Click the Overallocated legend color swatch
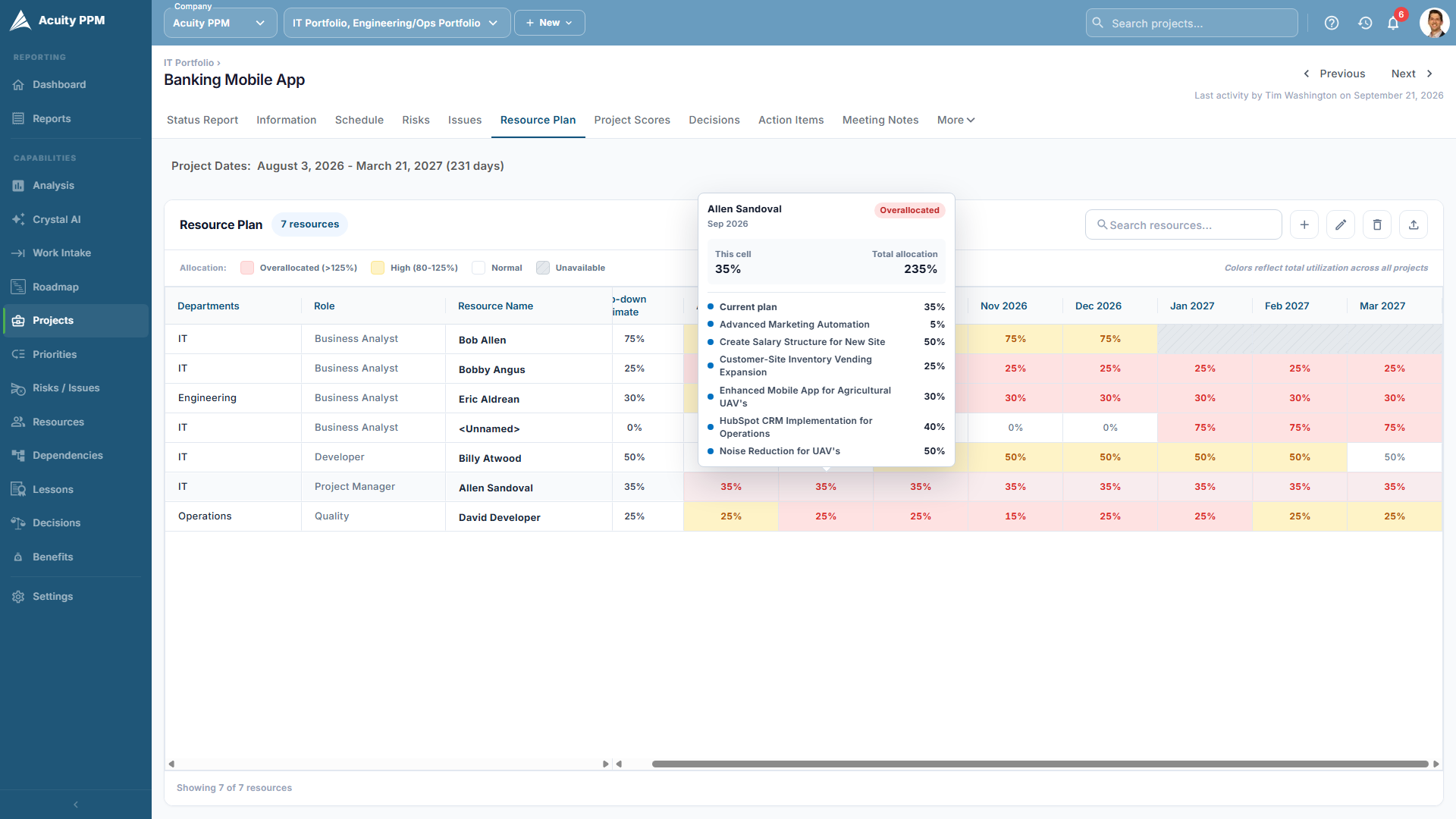1456x819 pixels. point(247,268)
